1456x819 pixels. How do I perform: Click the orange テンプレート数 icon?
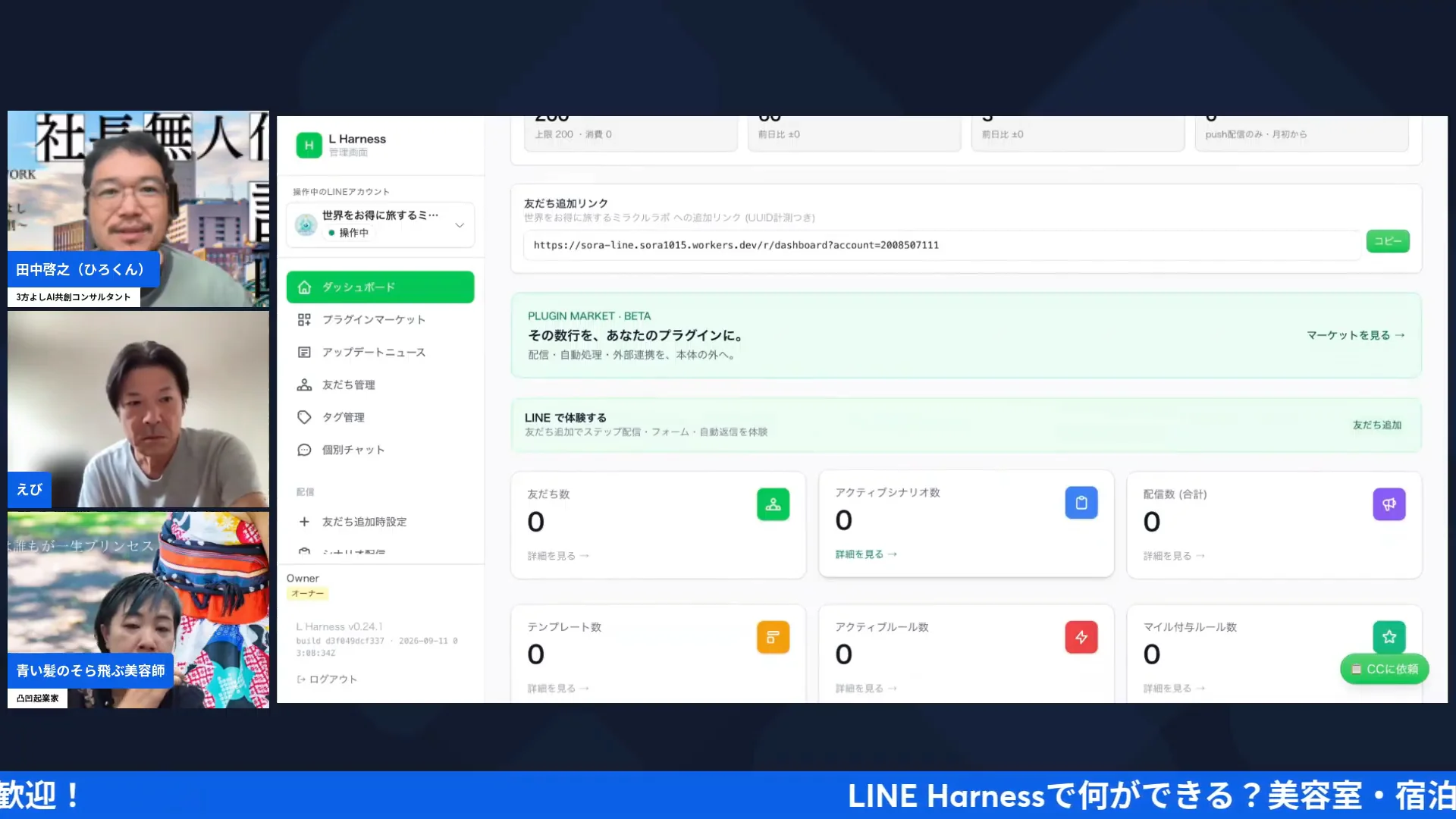[x=773, y=637]
